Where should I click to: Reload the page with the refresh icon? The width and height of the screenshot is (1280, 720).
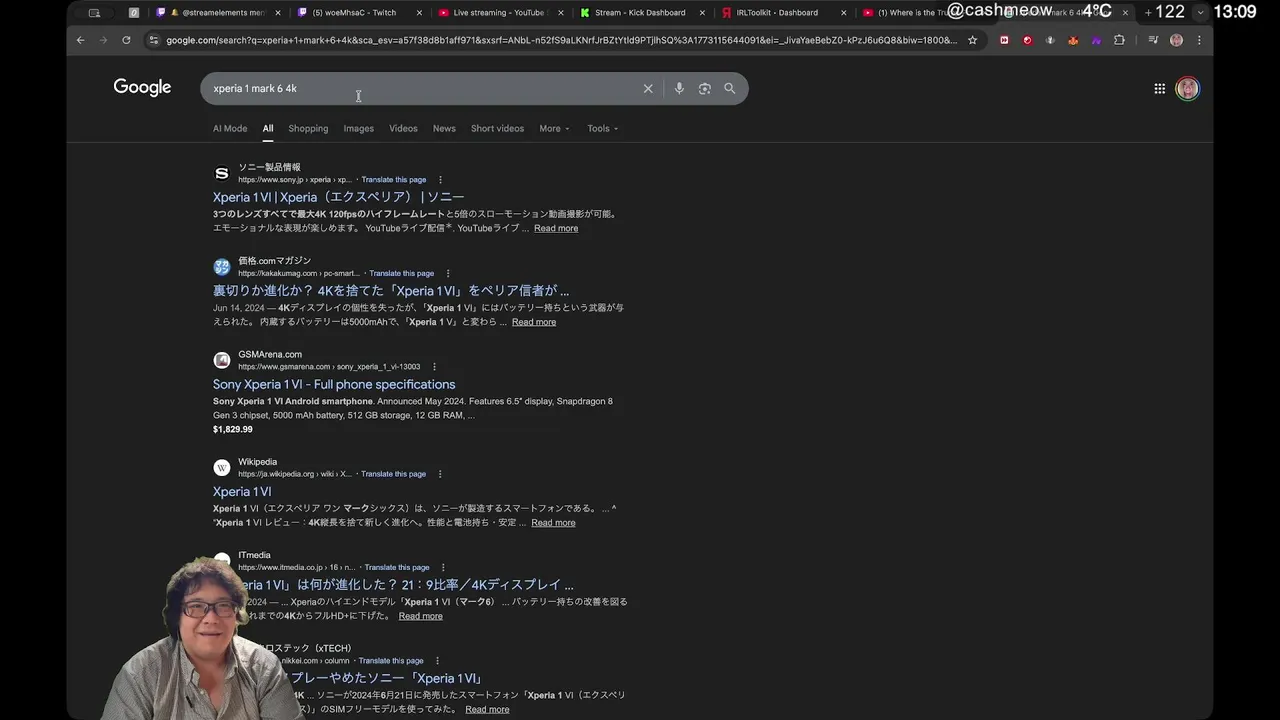[126, 40]
